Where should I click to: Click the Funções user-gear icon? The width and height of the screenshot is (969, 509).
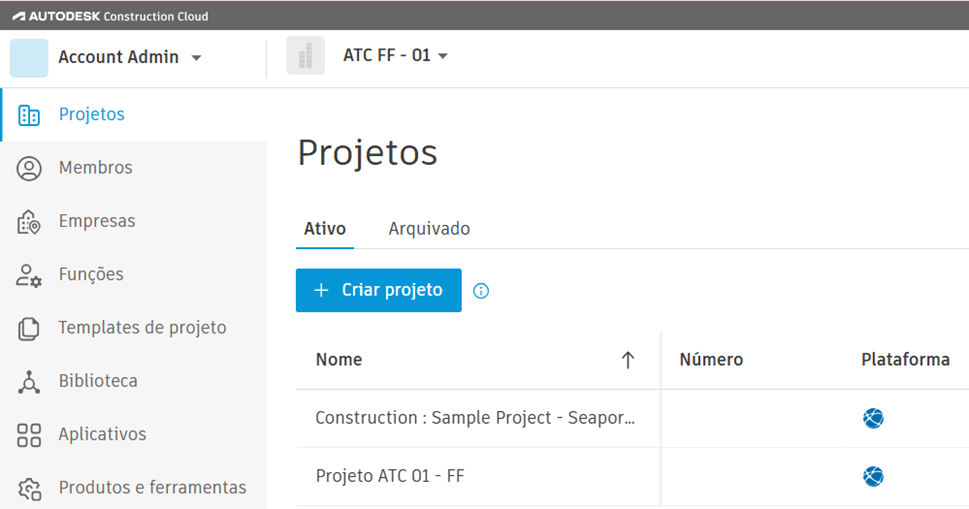point(29,275)
